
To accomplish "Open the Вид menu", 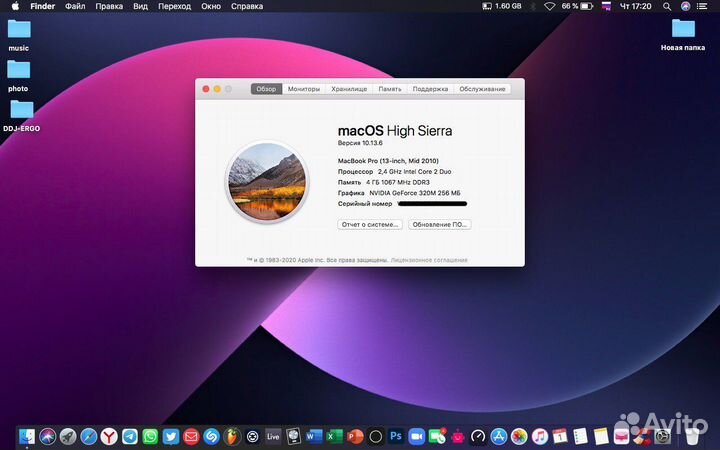I will pos(141,6).
